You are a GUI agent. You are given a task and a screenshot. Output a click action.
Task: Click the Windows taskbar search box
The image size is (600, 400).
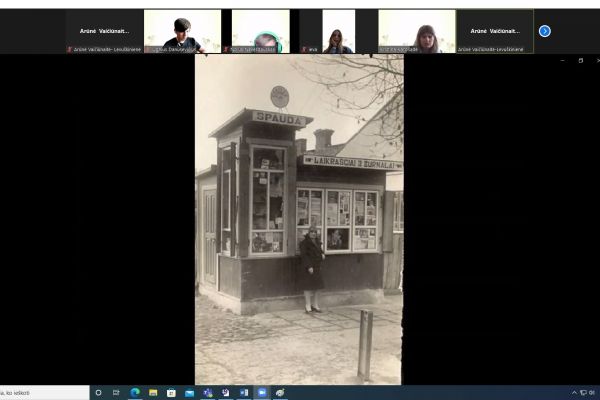44,393
